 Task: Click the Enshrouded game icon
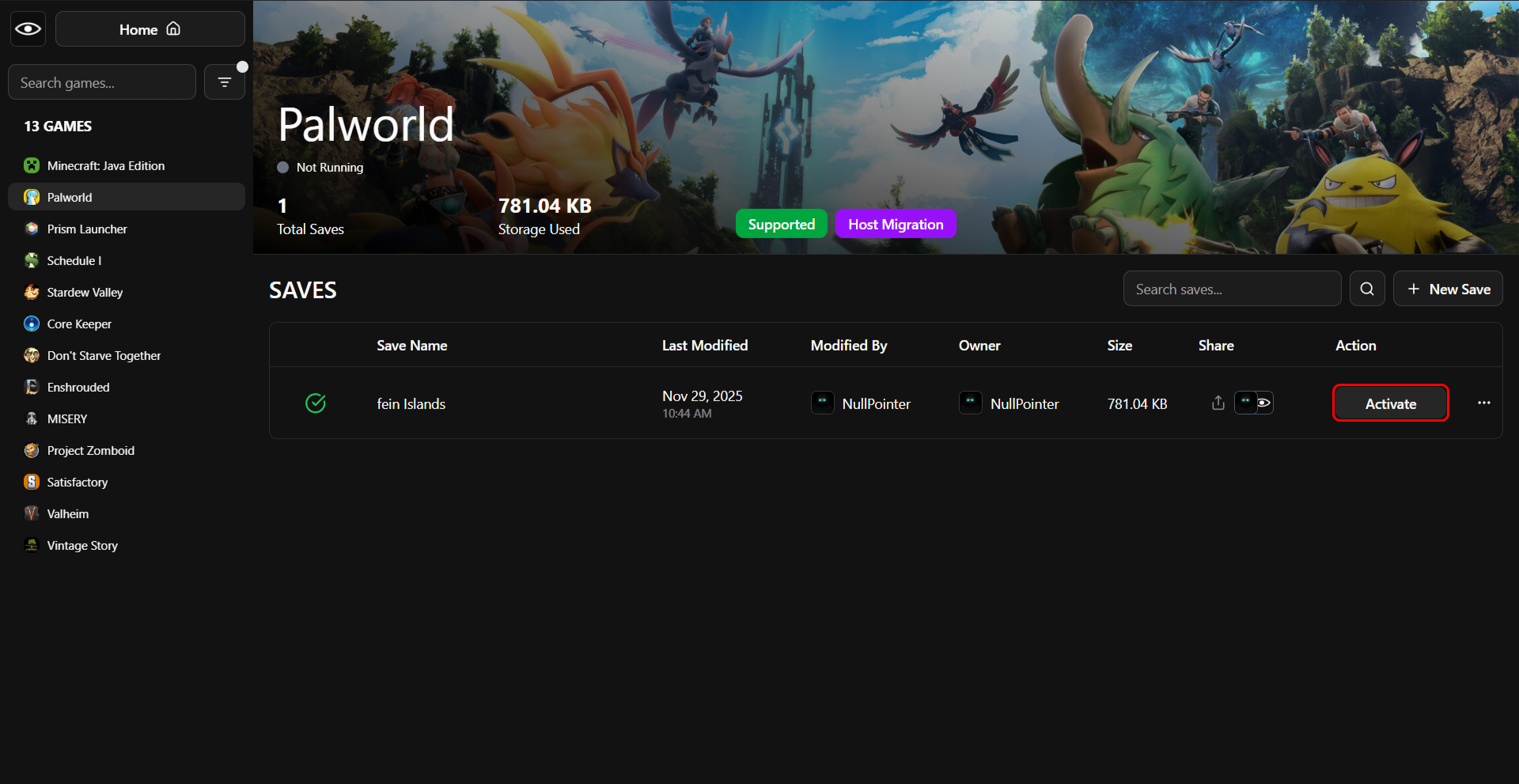[32, 387]
